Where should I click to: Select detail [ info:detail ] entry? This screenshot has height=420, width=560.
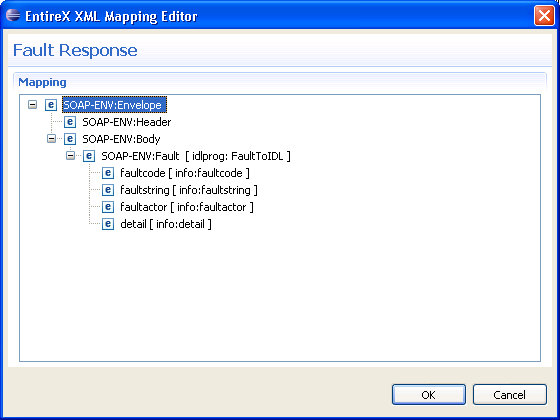click(x=166, y=224)
